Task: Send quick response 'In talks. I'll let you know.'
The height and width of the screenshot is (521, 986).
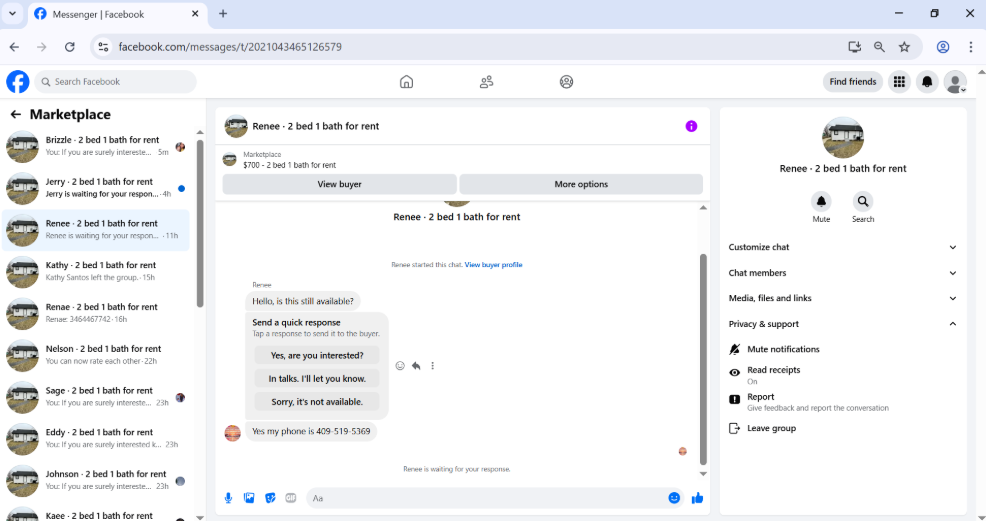Action: [317, 378]
